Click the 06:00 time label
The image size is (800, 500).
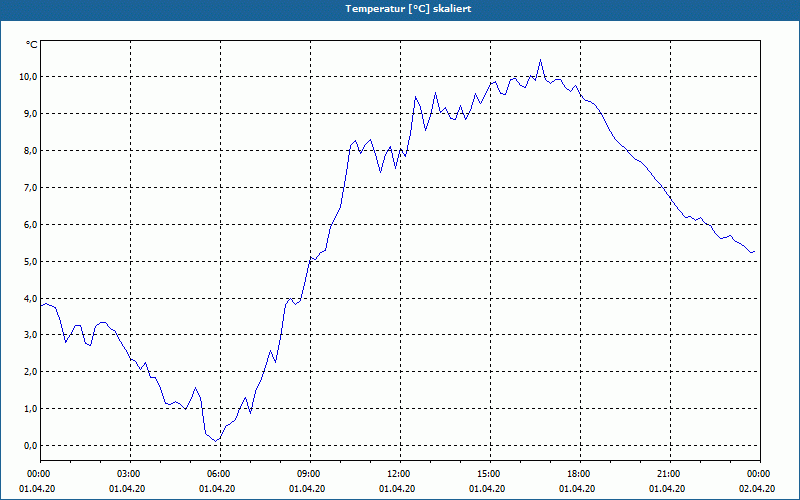click(x=220, y=474)
